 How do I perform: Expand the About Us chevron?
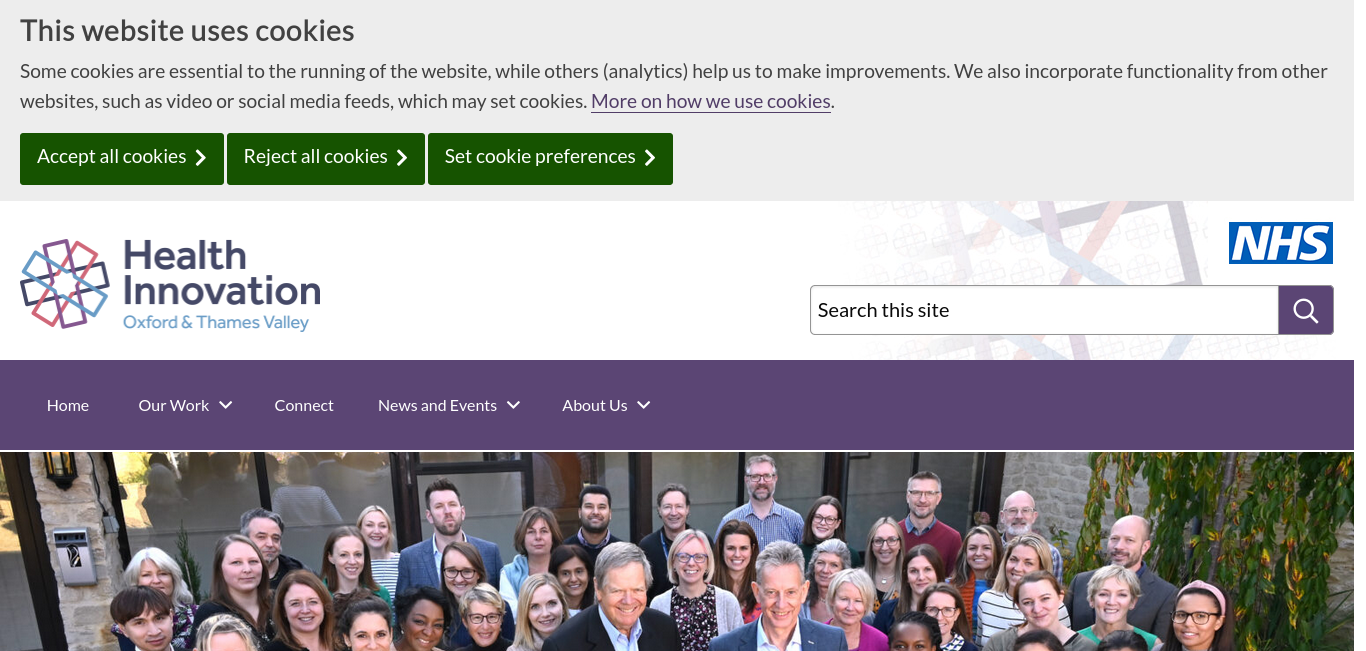(x=644, y=405)
